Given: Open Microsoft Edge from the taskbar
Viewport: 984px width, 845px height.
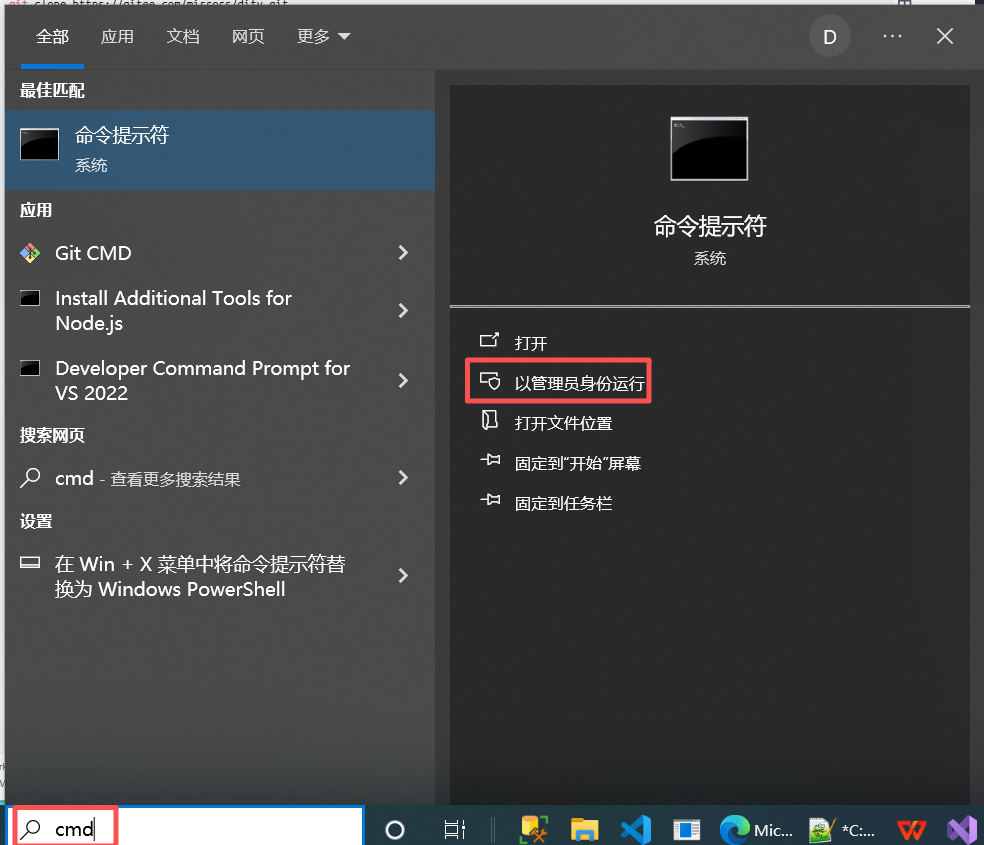Looking at the screenshot, I should pos(756,830).
